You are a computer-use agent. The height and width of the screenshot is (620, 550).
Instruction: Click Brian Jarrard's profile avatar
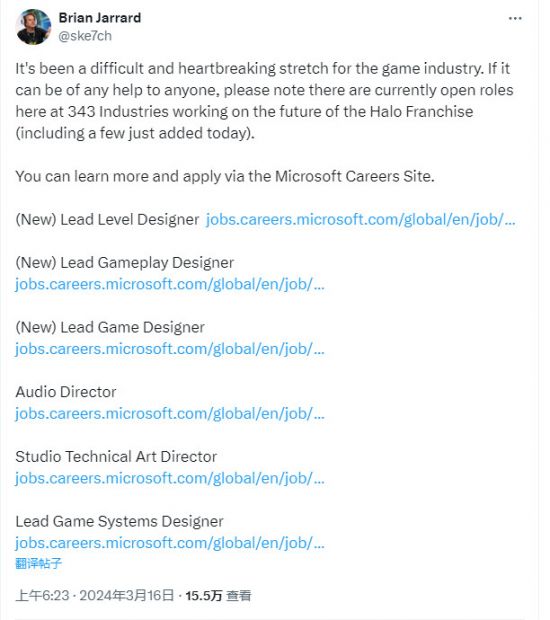[33, 27]
